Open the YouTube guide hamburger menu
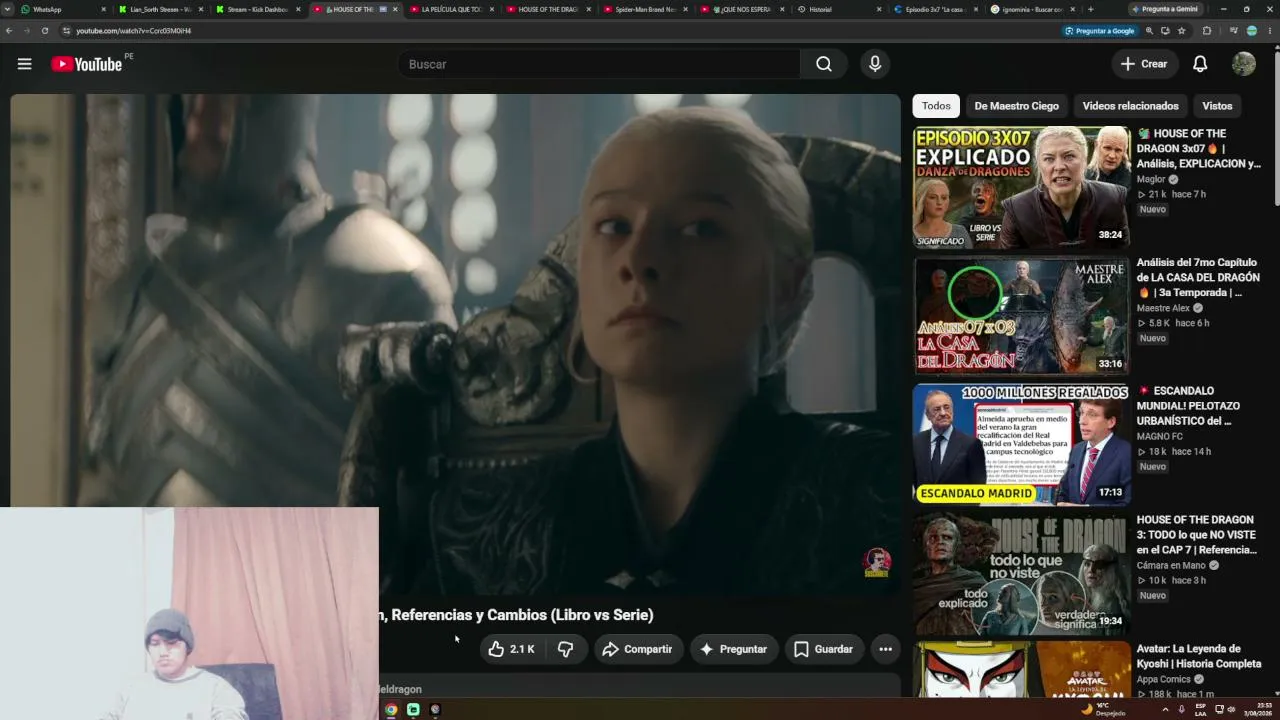 pos(24,64)
